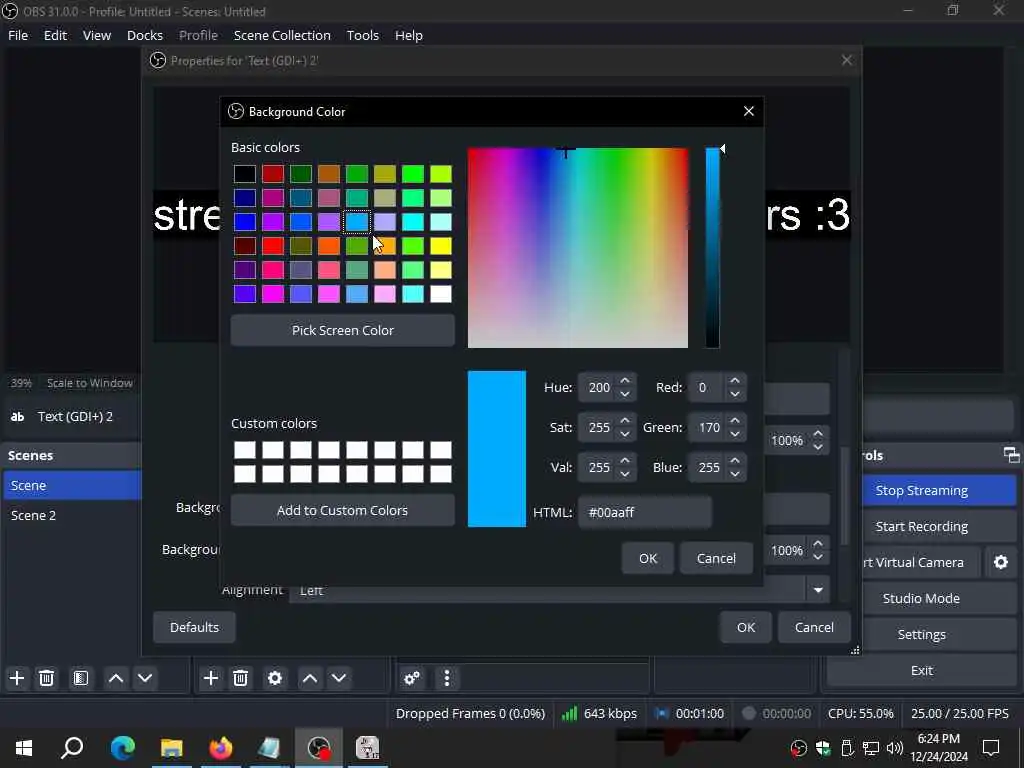Increase Hue value with up arrow
Viewport: 1024px width, 768px height.
click(625, 381)
